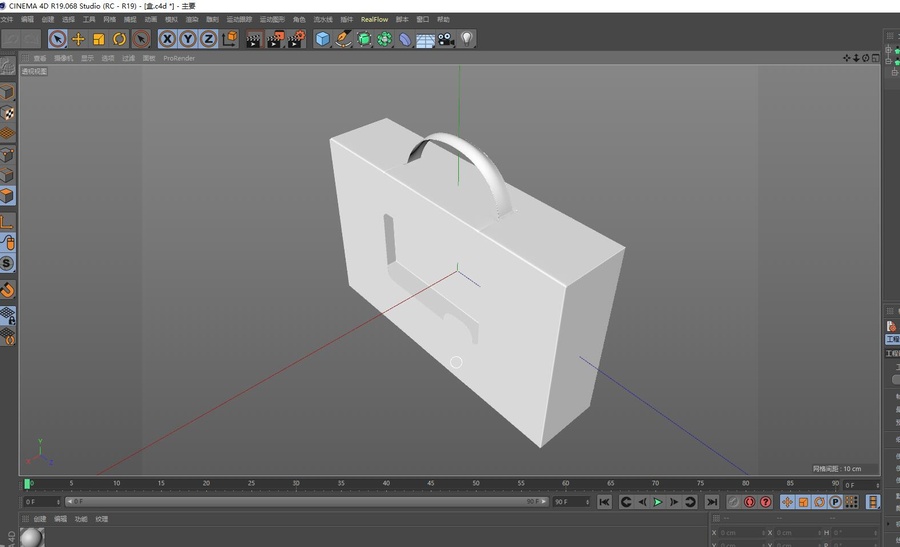Image resolution: width=900 pixels, height=547 pixels.
Task: Switch to Texture mode
Action: tap(7, 113)
